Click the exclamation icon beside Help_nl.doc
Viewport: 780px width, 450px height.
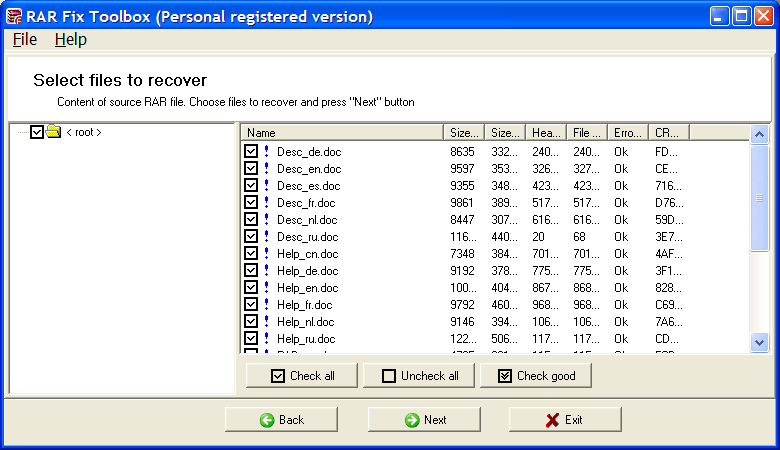pyautogui.click(x=267, y=321)
